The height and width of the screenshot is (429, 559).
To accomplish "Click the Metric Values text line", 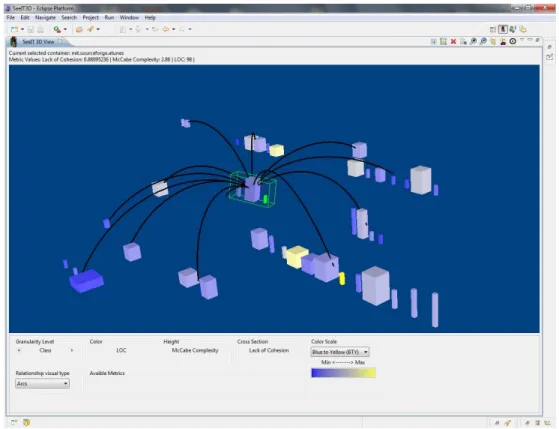I will pyautogui.click(x=102, y=60).
